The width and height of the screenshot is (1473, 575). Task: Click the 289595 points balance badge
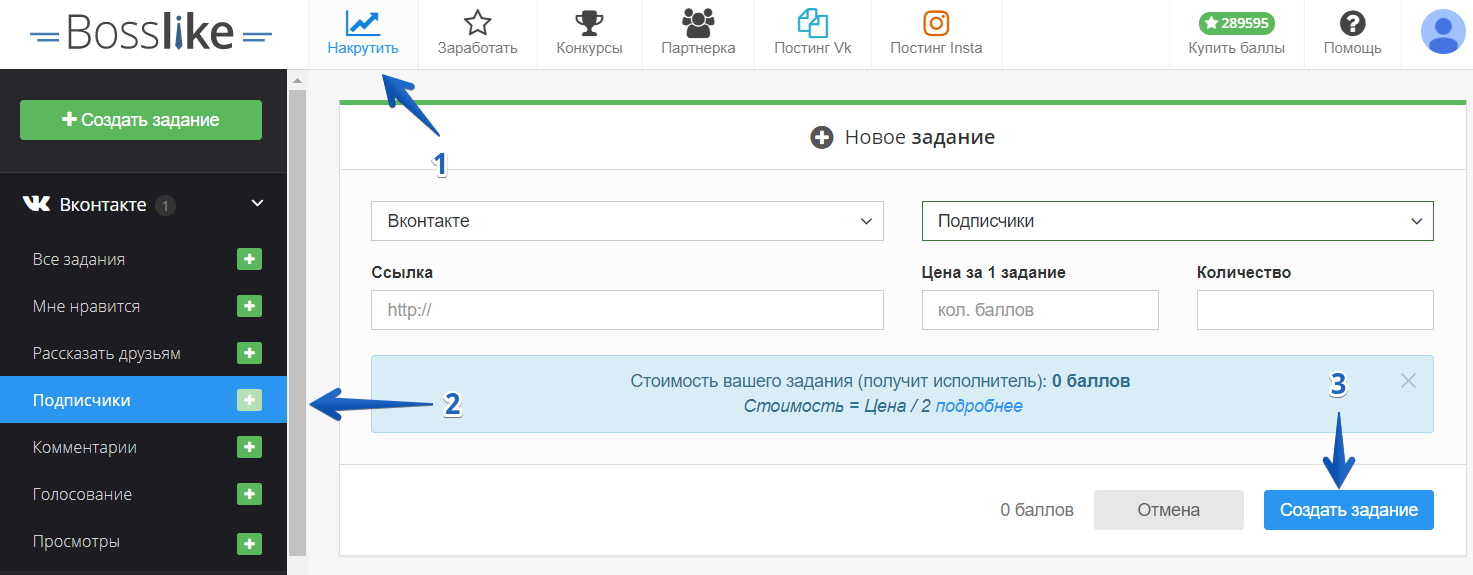[x=1236, y=22]
